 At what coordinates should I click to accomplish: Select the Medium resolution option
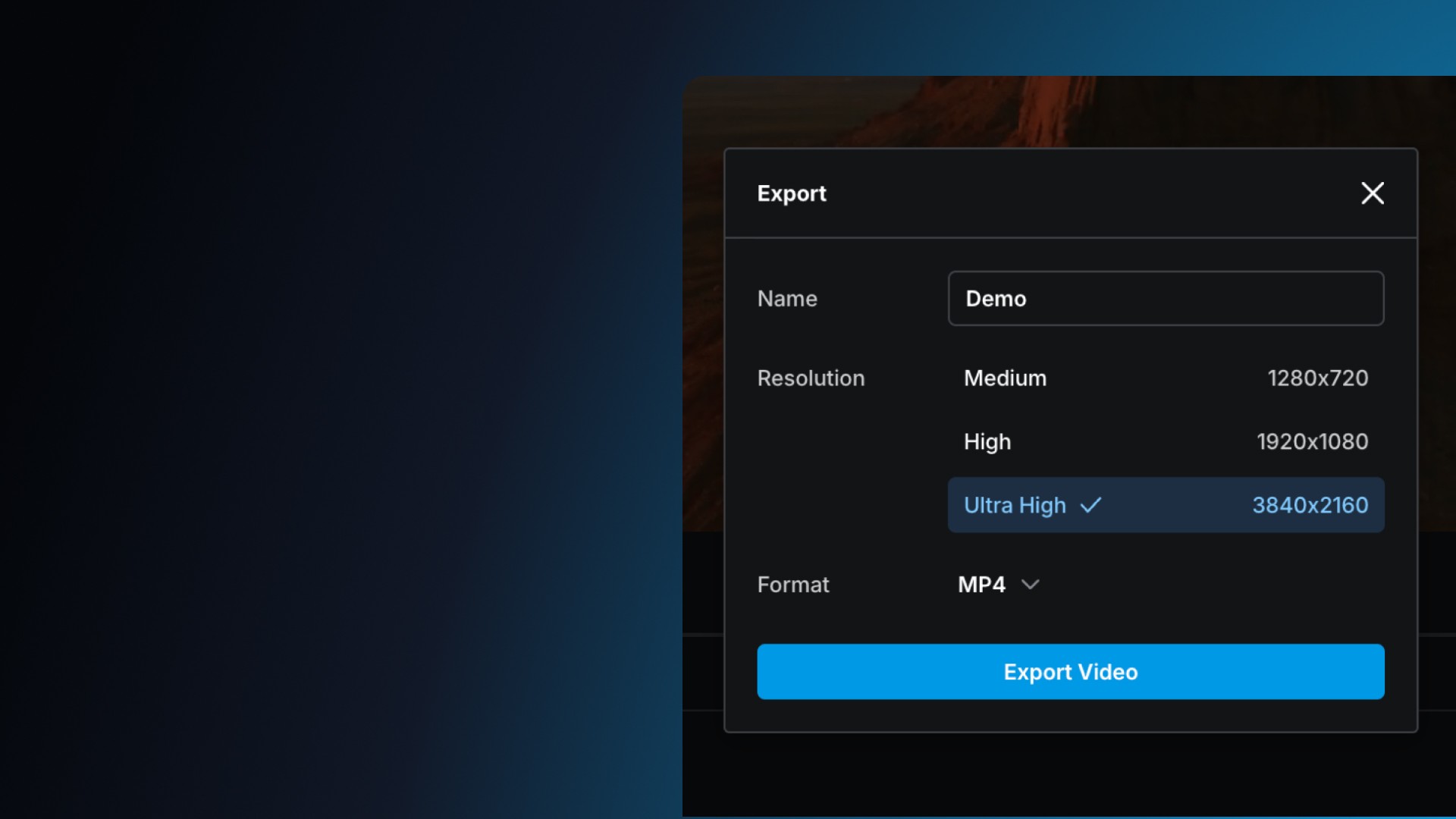coord(1005,378)
